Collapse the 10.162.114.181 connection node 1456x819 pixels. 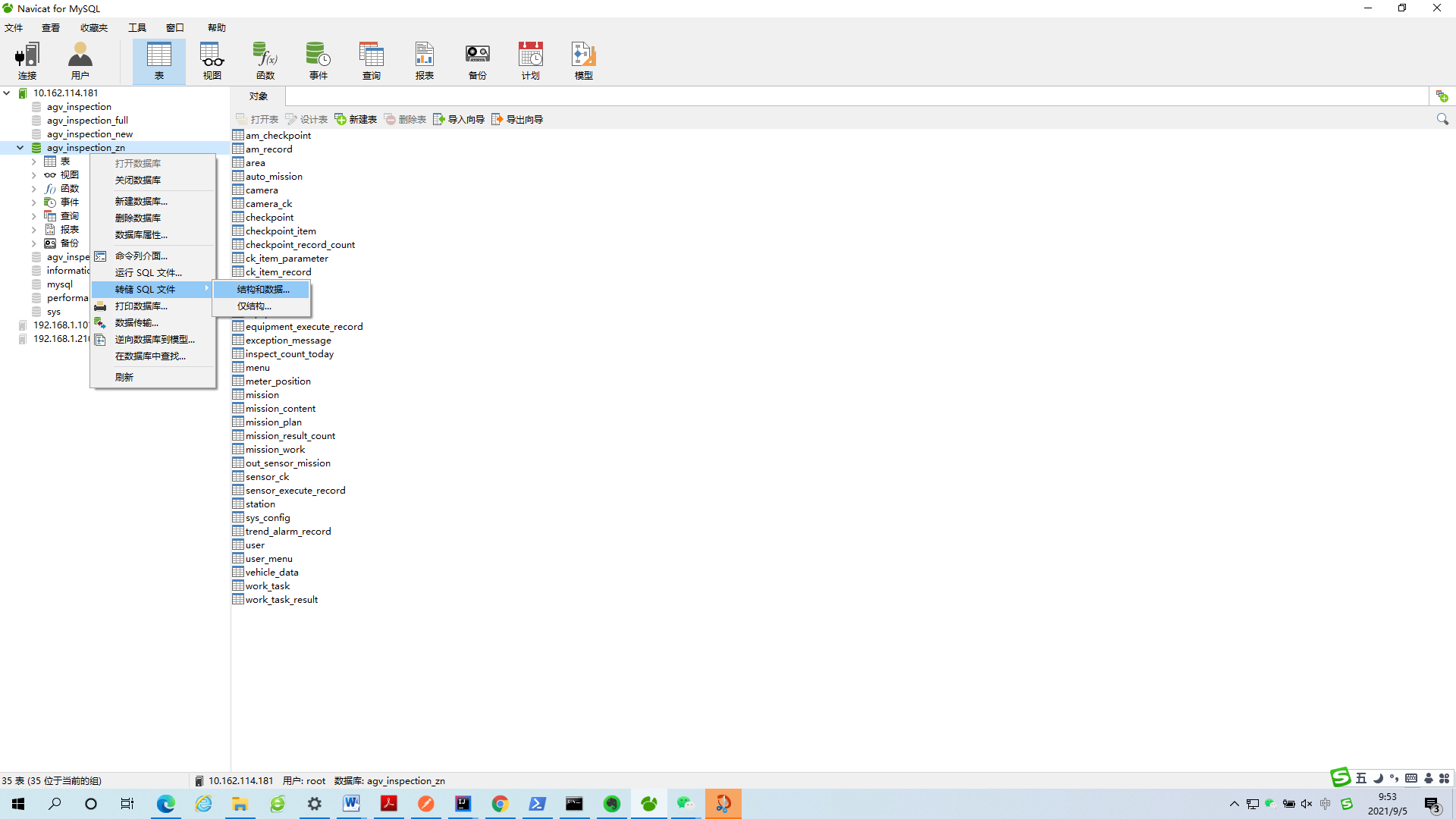click(x=7, y=93)
